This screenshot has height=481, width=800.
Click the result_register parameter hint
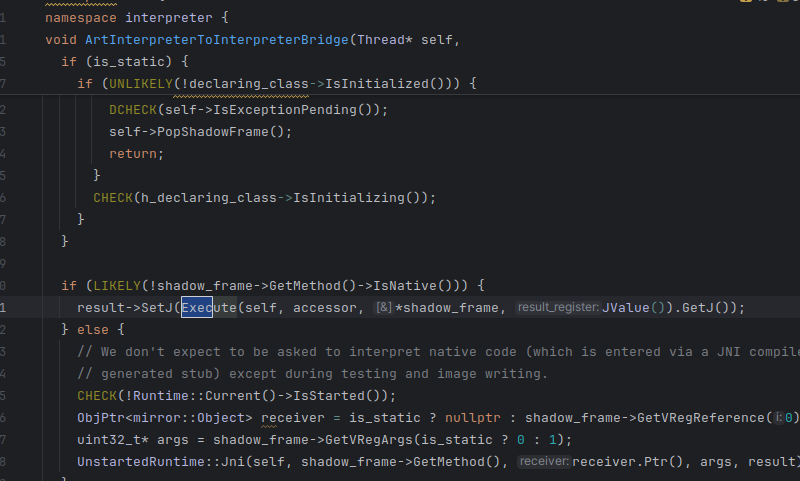(556, 308)
